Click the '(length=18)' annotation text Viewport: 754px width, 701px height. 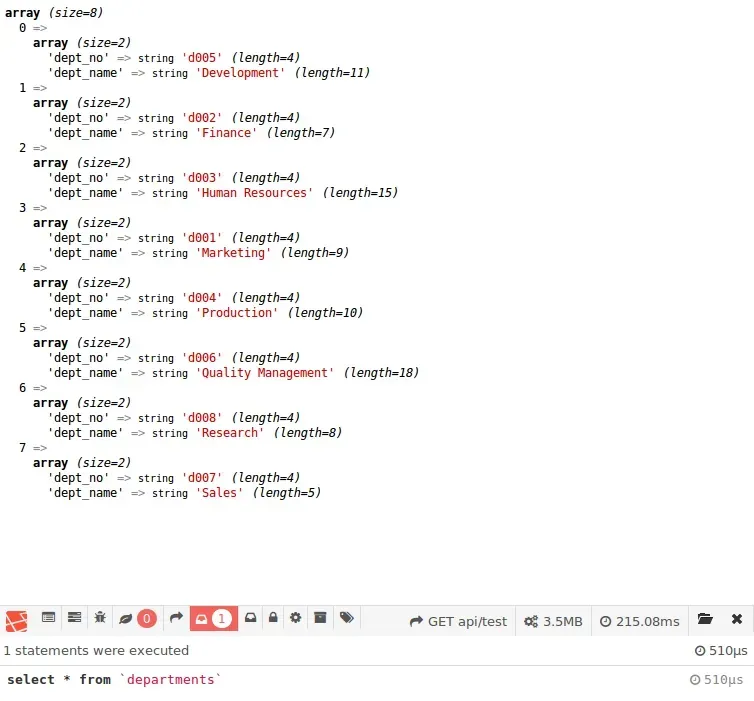pos(381,373)
